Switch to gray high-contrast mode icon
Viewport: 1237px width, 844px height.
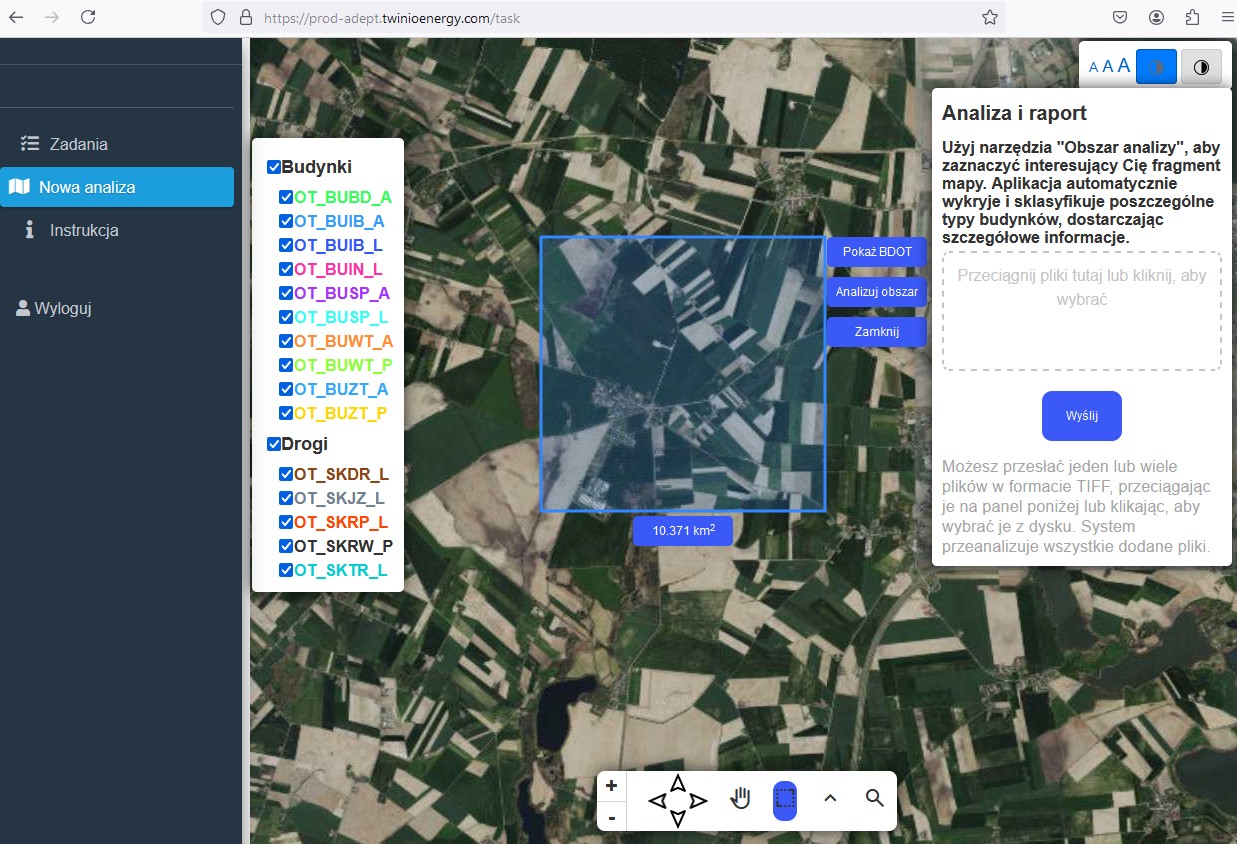(x=1201, y=67)
